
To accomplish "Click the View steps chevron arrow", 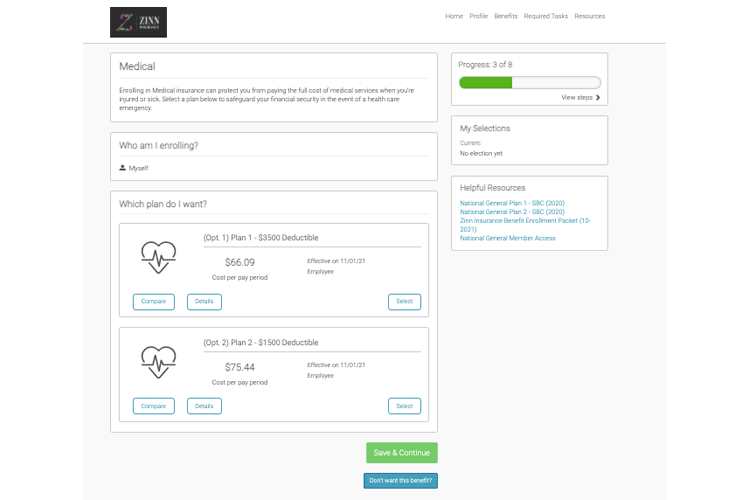I will (x=598, y=98).
